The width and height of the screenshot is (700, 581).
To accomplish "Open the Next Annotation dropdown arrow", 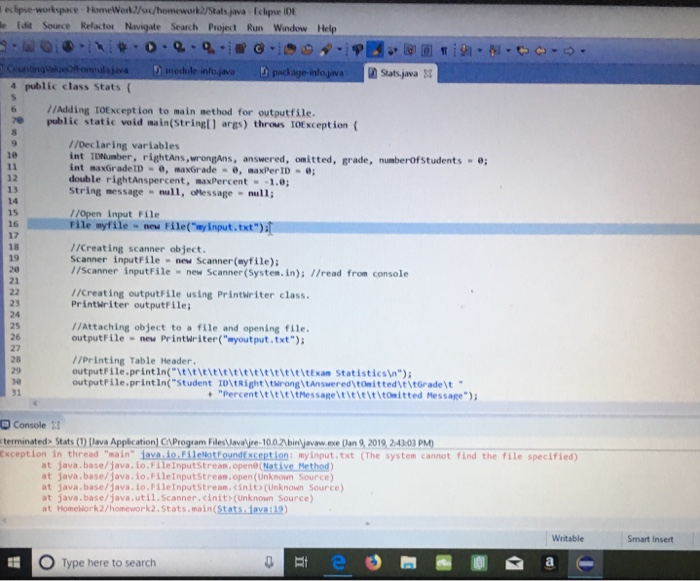I will [480, 50].
